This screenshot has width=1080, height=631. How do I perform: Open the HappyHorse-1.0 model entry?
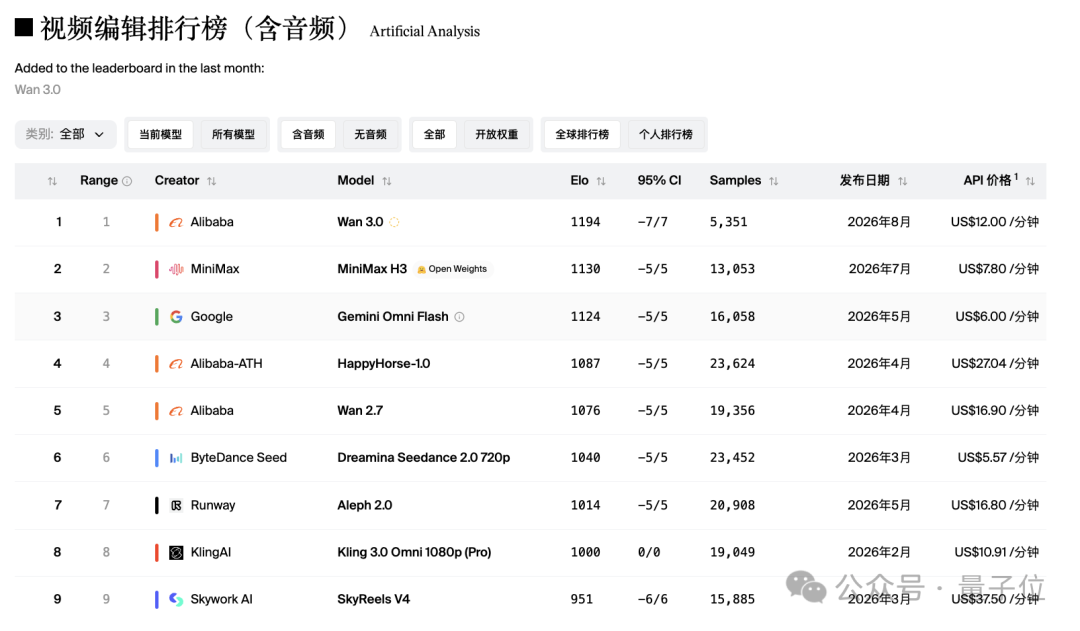click(x=384, y=364)
